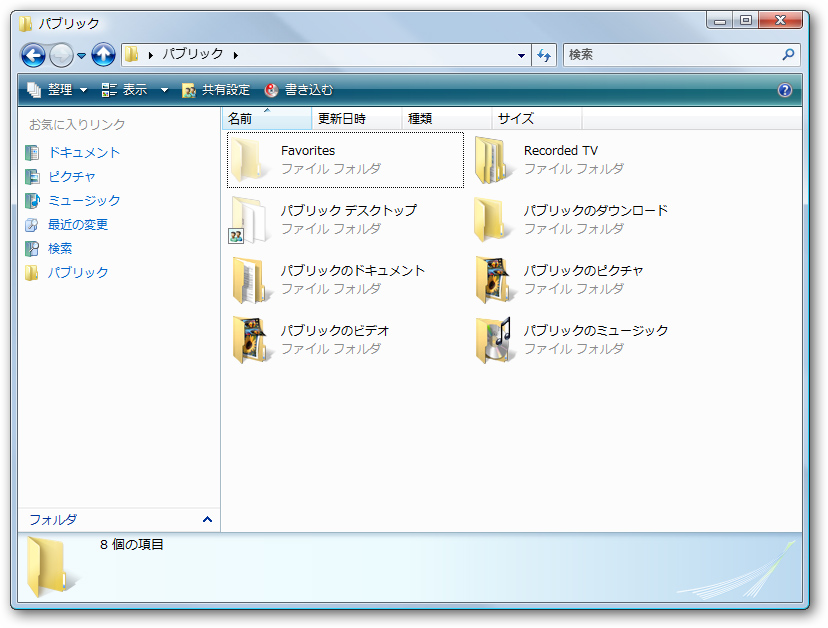828x628 pixels.
Task: Open ドキュメント favorite link
Action: click(84, 153)
